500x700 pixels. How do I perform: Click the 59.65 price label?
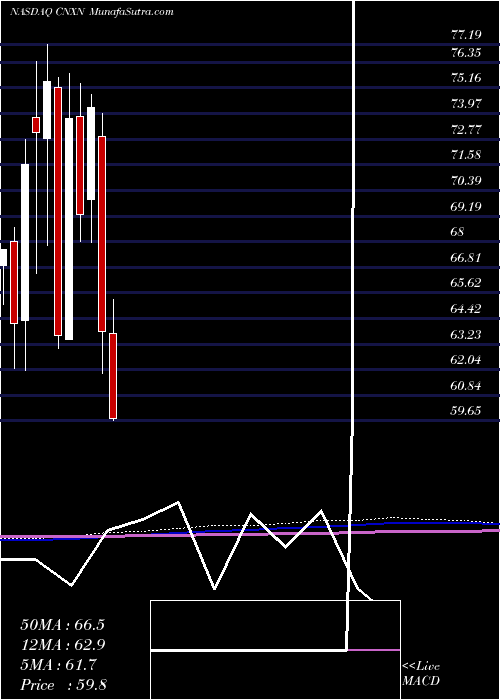[x=467, y=411]
